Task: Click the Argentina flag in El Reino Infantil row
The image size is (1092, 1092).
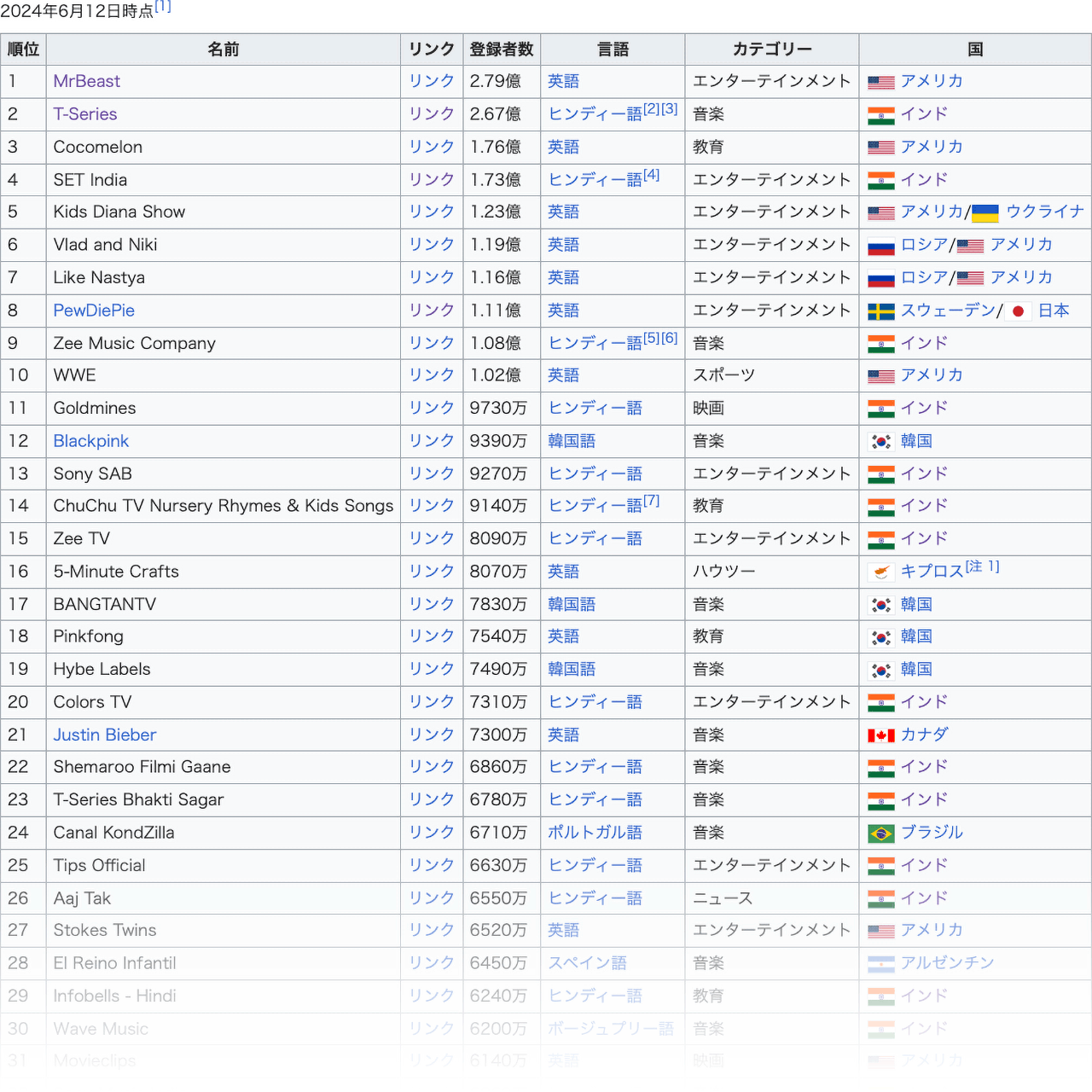Action: pos(881,964)
